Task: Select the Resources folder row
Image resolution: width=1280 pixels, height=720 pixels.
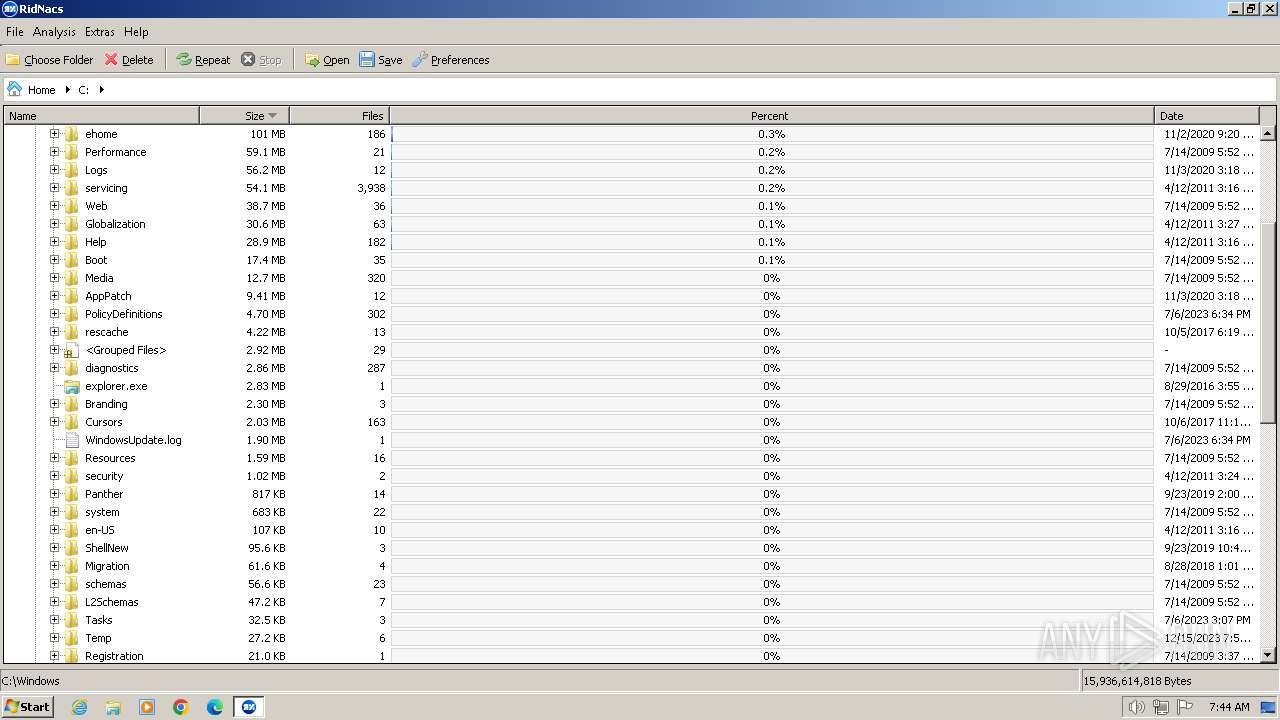Action: coord(632,458)
